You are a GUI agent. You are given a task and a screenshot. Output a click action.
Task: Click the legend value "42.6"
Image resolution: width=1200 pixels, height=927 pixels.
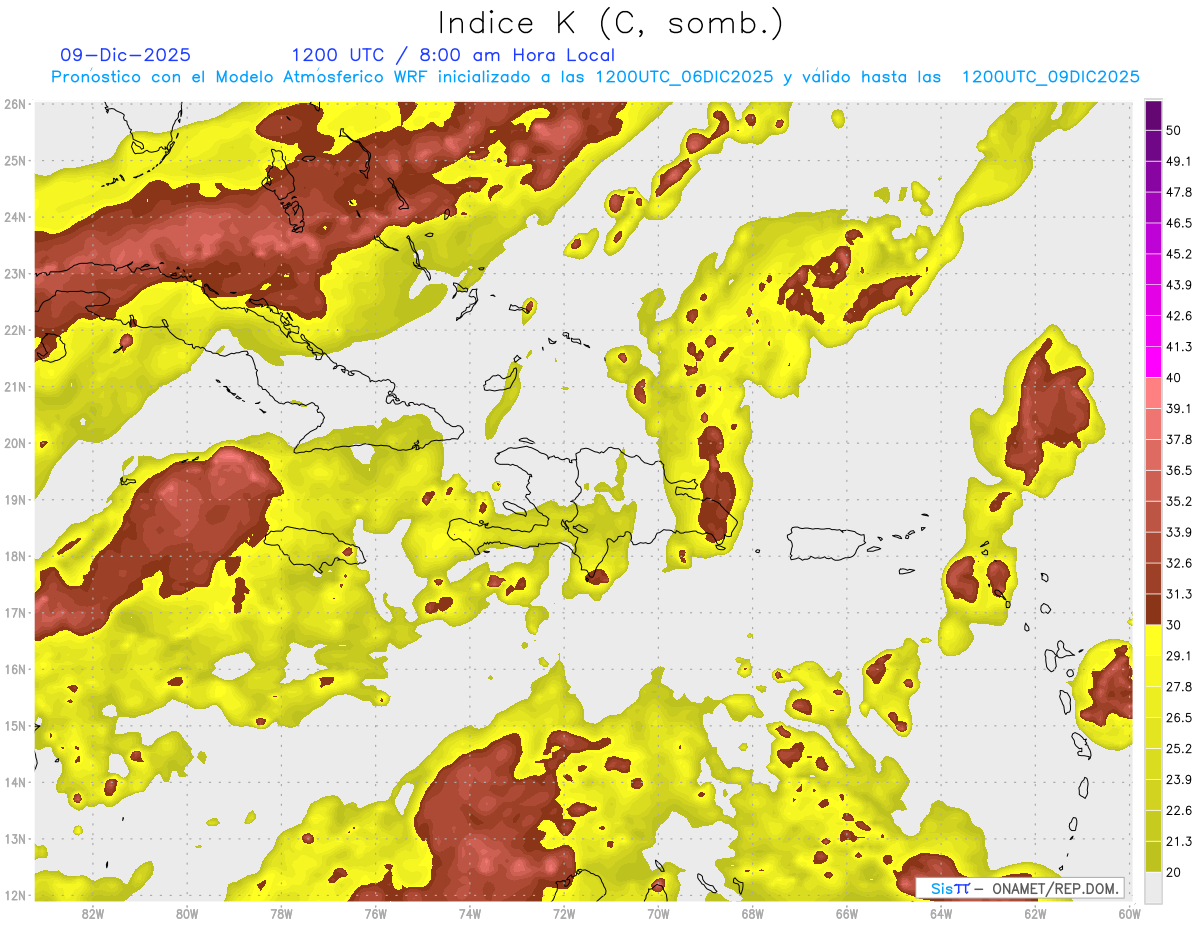tap(1179, 316)
